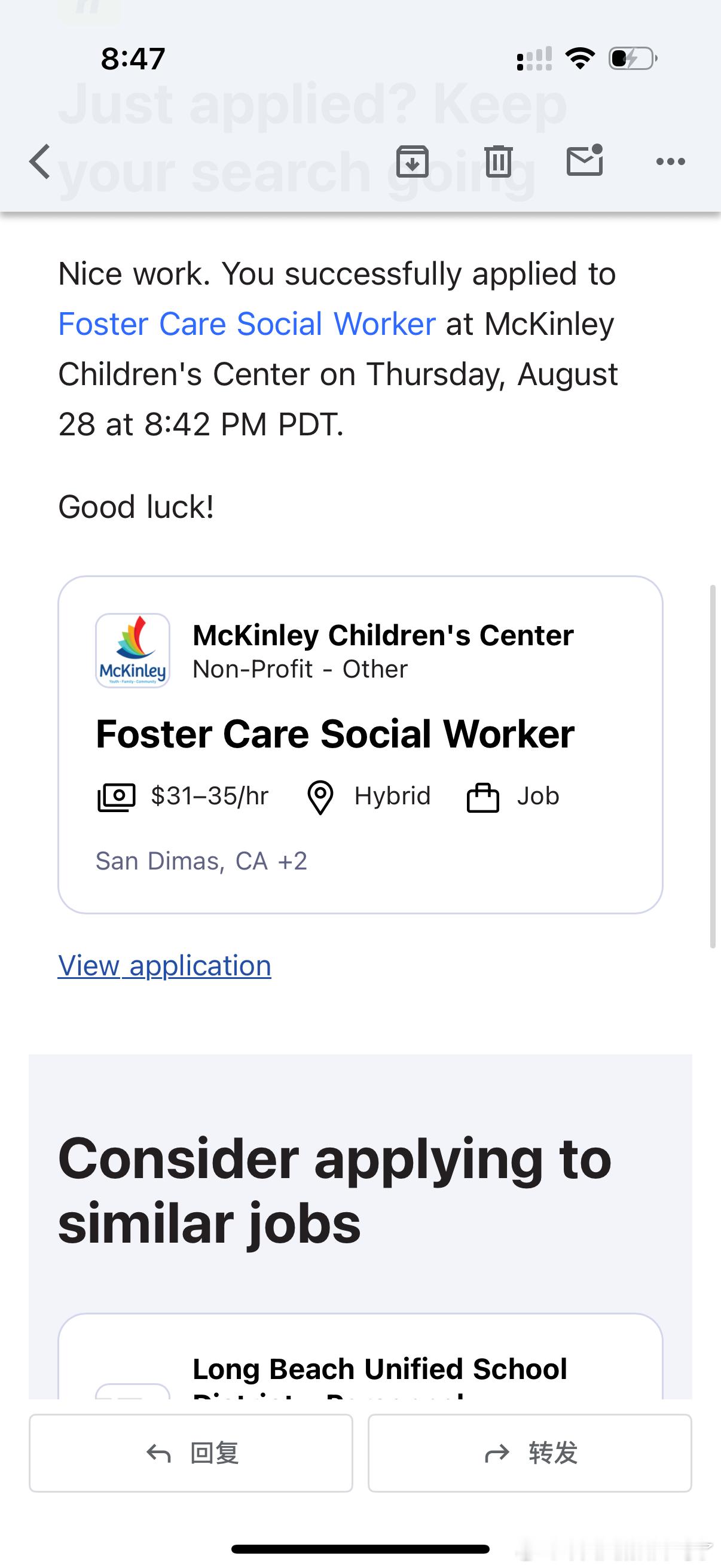721x1568 pixels.
Task: Tap the battery indicator in status bar
Action: tap(633, 59)
